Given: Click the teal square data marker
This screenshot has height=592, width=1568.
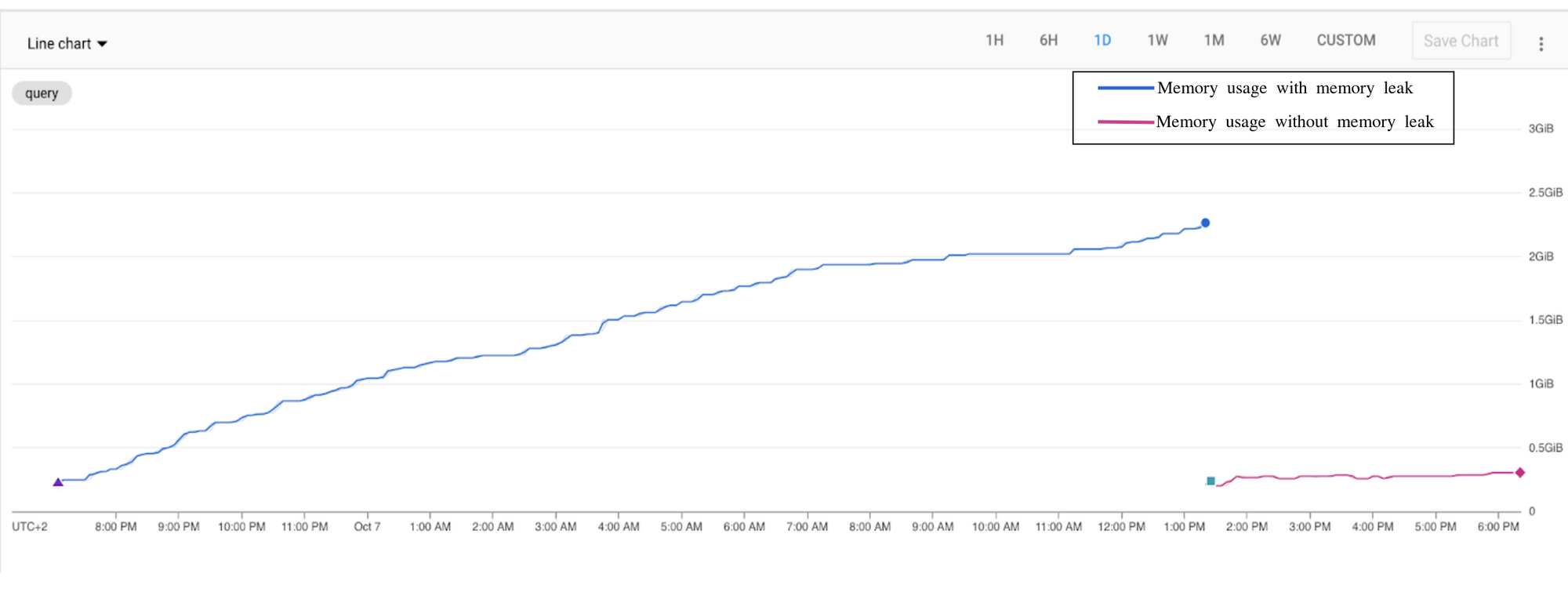Looking at the screenshot, I should click(x=1210, y=481).
